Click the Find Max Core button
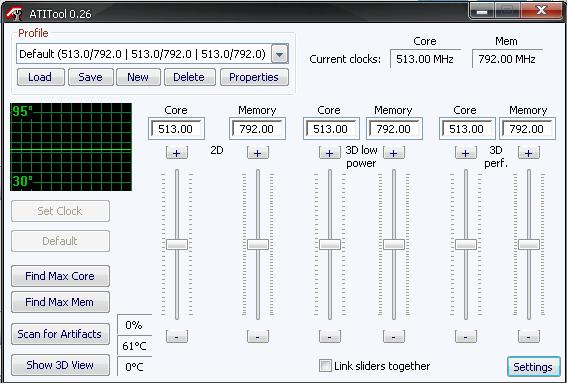Image resolution: width=569 pixels, height=386 pixels. [60, 276]
